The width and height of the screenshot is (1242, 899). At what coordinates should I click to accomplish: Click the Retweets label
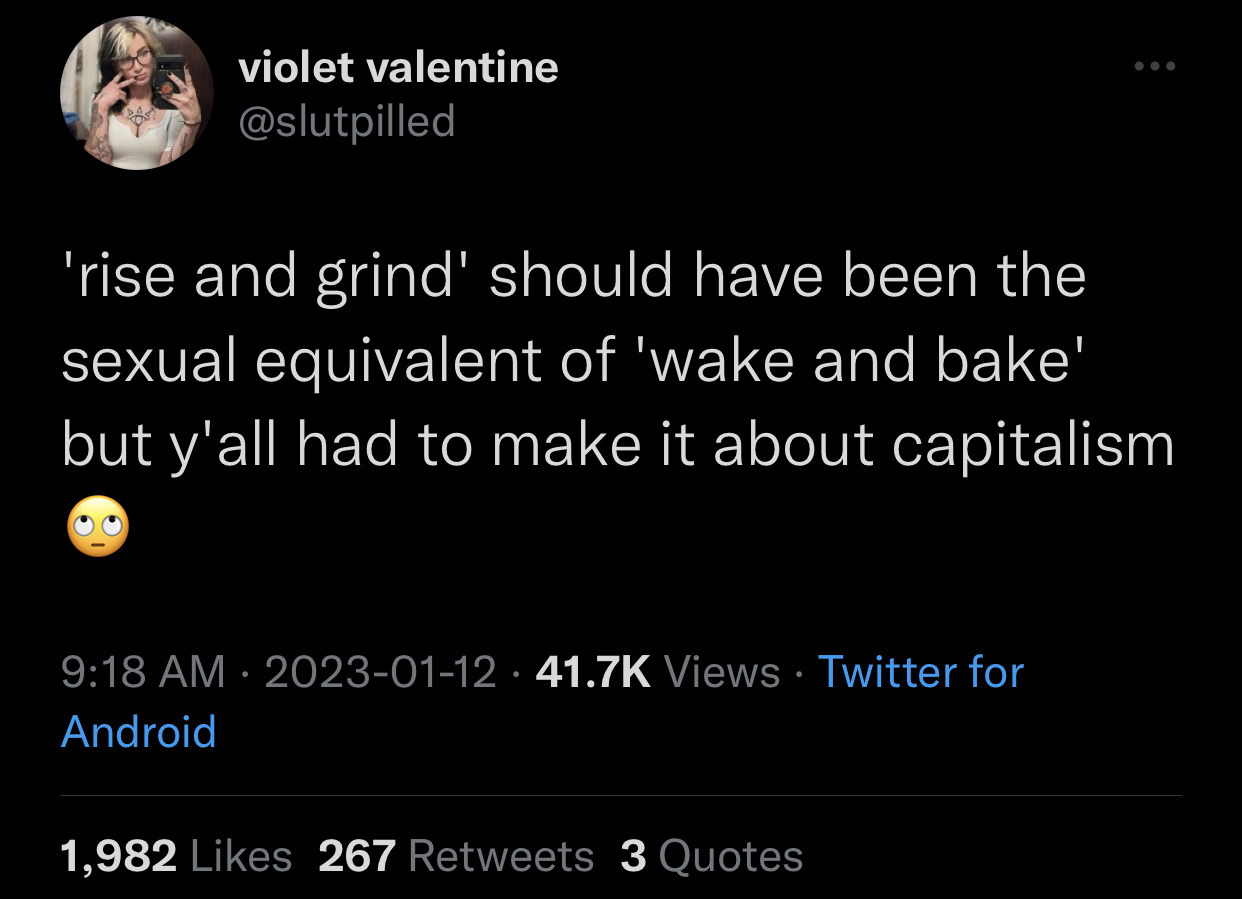[501, 856]
